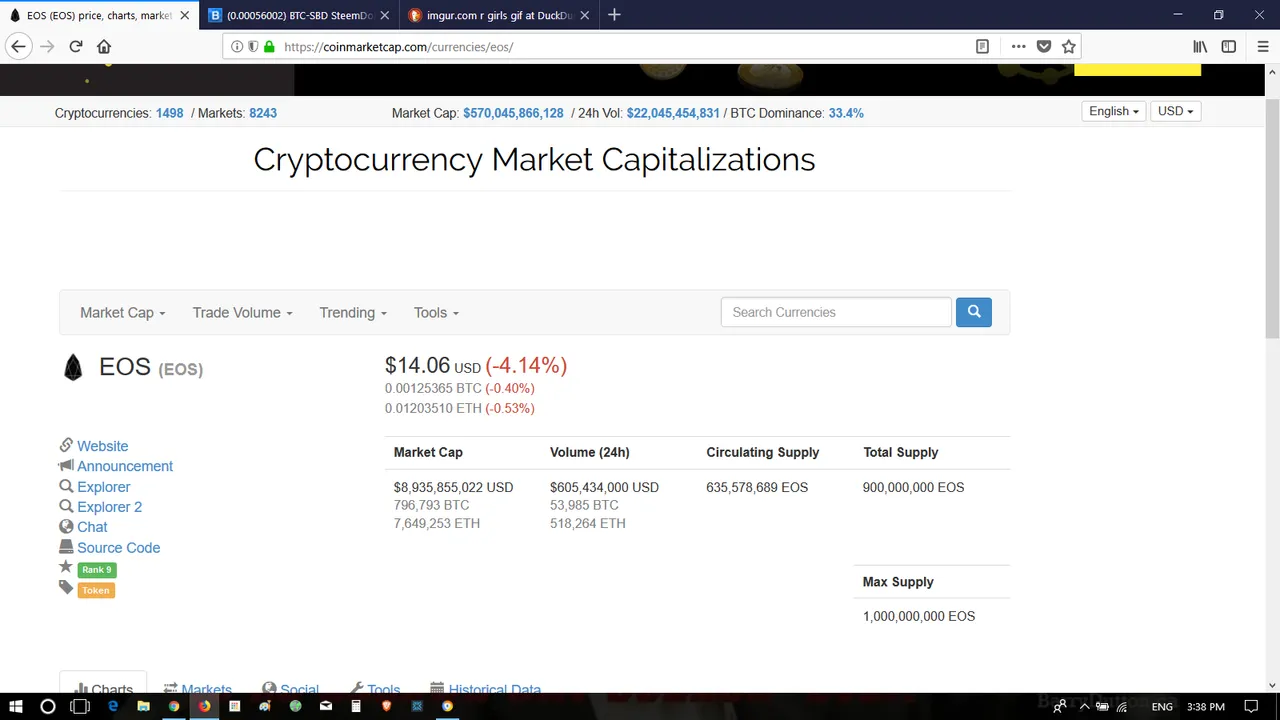Open the Chat link

point(92,527)
